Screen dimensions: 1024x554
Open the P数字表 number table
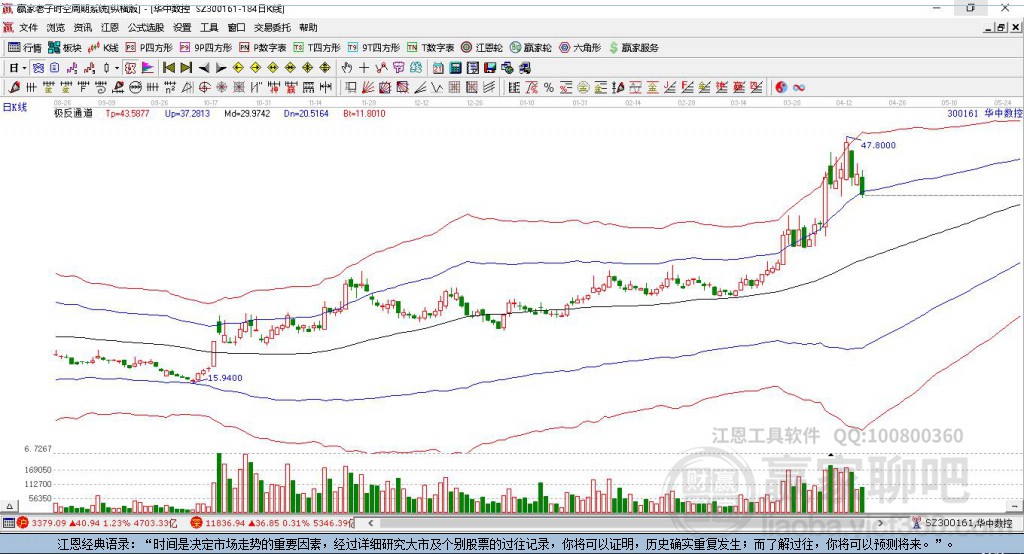click(x=263, y=48)
